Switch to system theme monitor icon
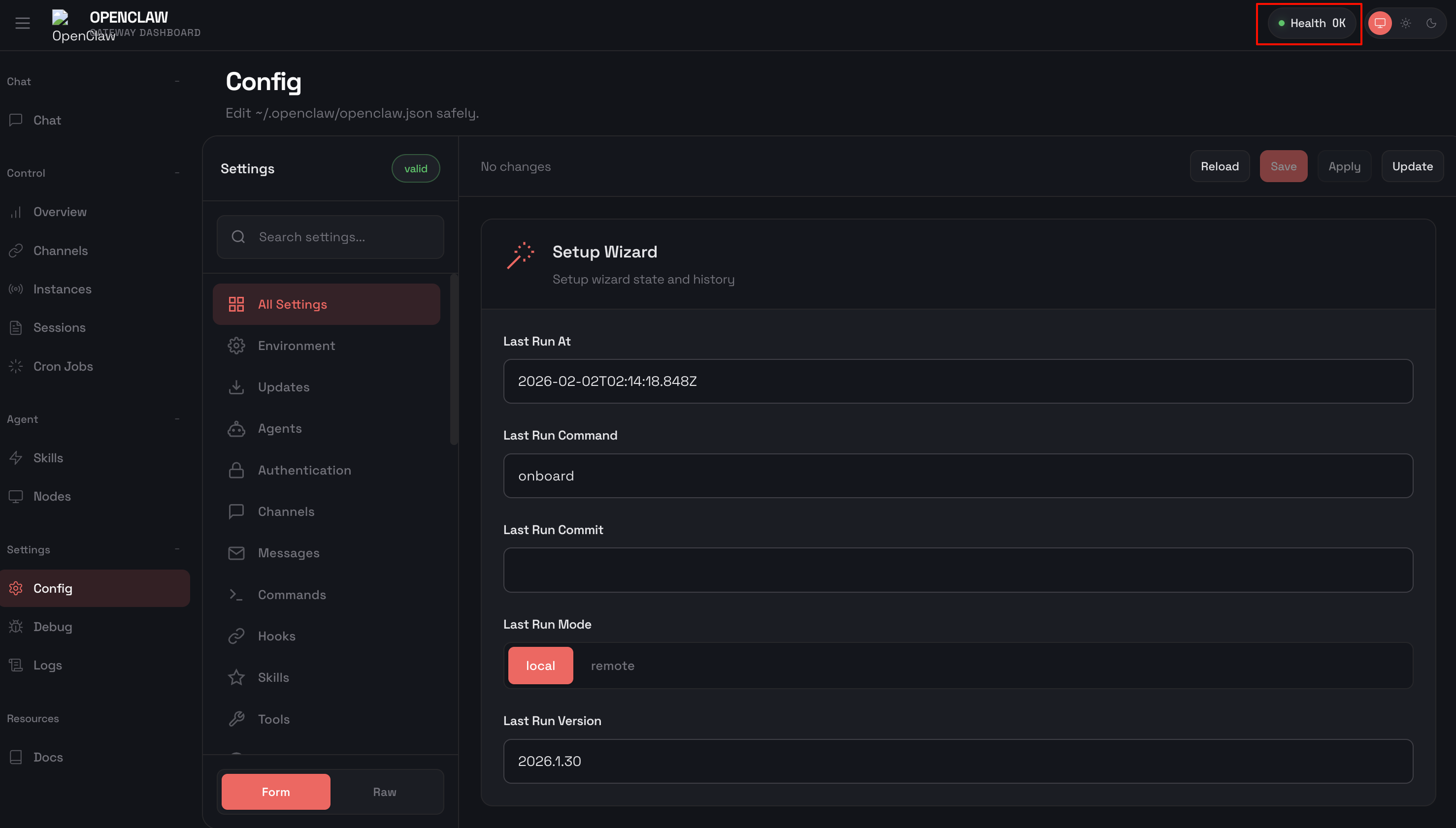This screenshot has width=1456, height=828. coord(1380,23)
